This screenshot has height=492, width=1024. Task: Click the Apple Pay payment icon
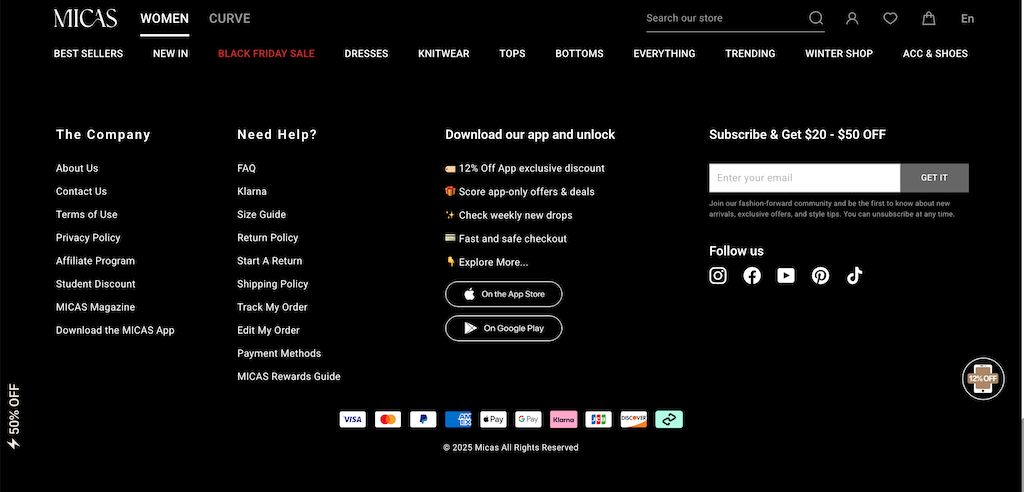point(493,419)
